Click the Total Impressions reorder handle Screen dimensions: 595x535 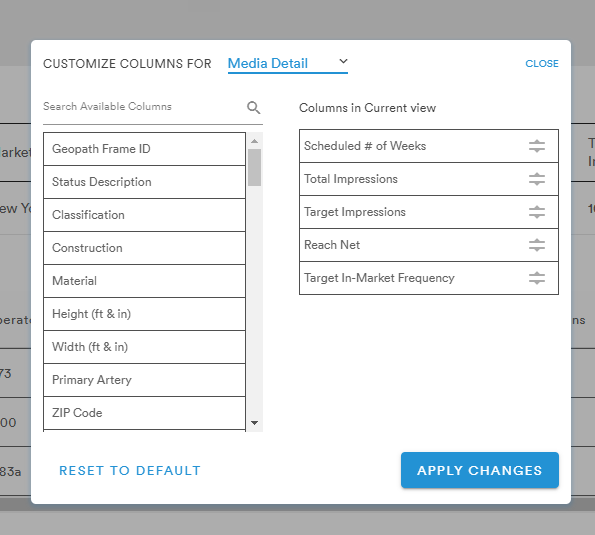point(537,179)
